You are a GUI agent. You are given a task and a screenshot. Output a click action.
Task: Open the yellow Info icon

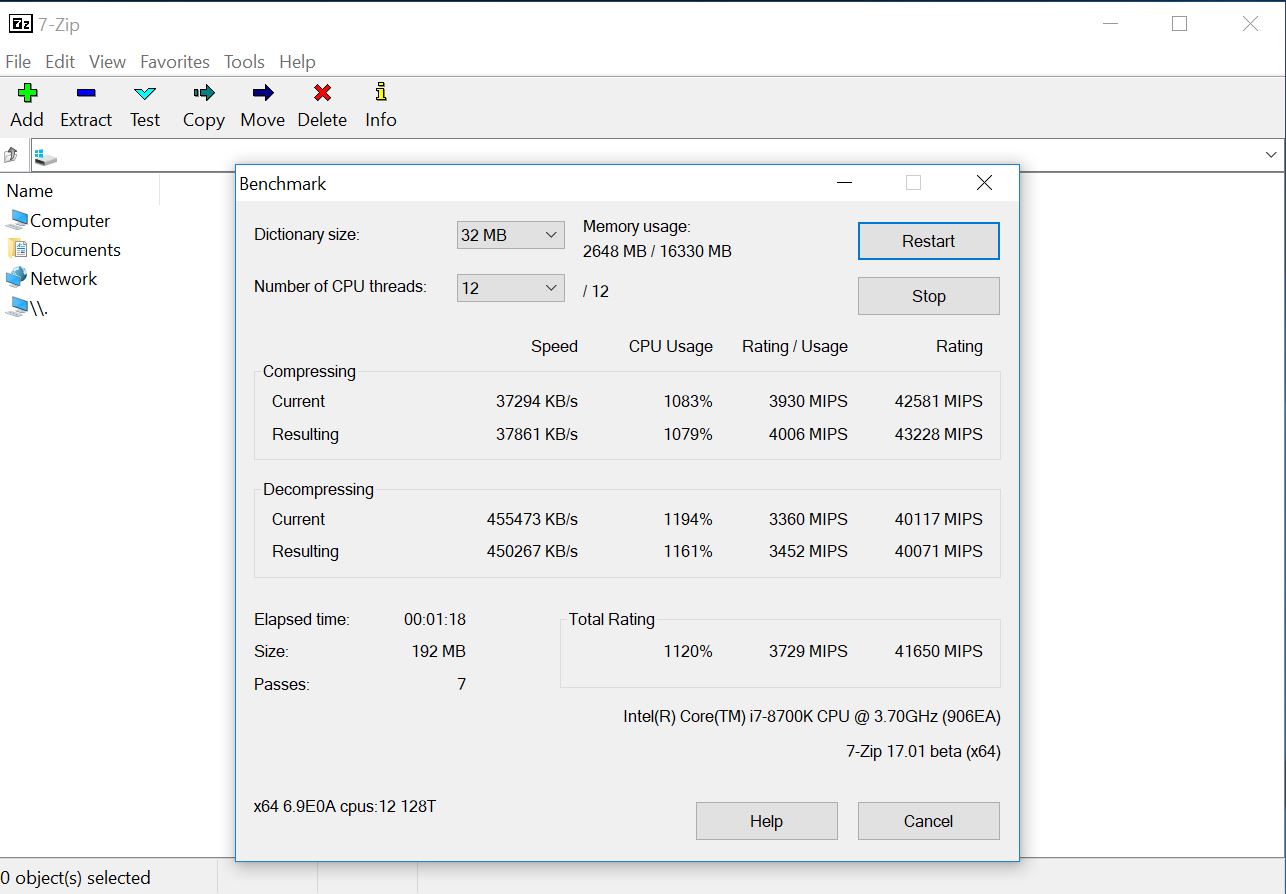(380, 93)
